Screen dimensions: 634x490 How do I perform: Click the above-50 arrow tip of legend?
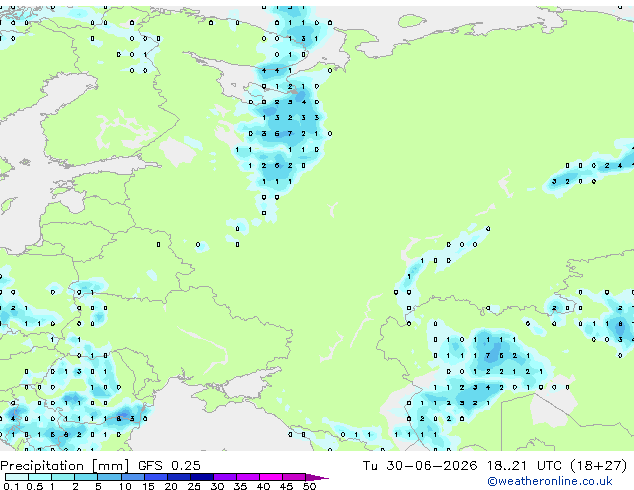pyautogui.click(x=317, y=477)
